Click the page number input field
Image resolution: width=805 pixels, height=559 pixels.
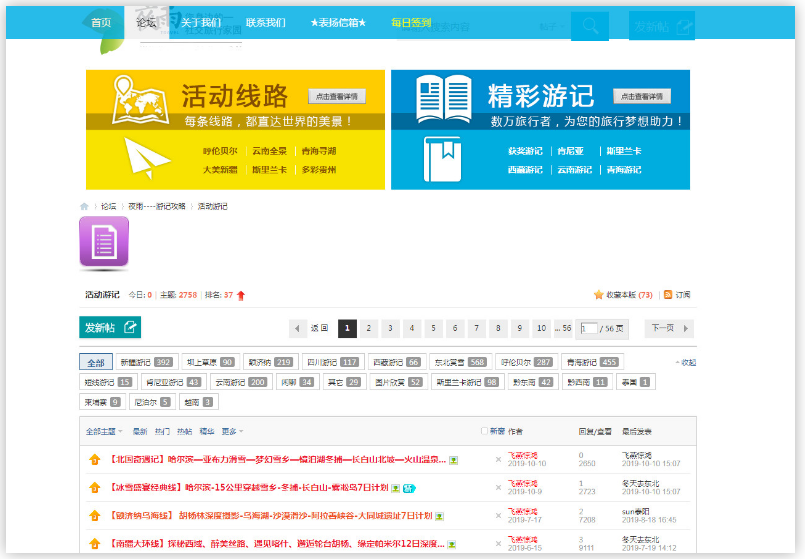[588, 328]
